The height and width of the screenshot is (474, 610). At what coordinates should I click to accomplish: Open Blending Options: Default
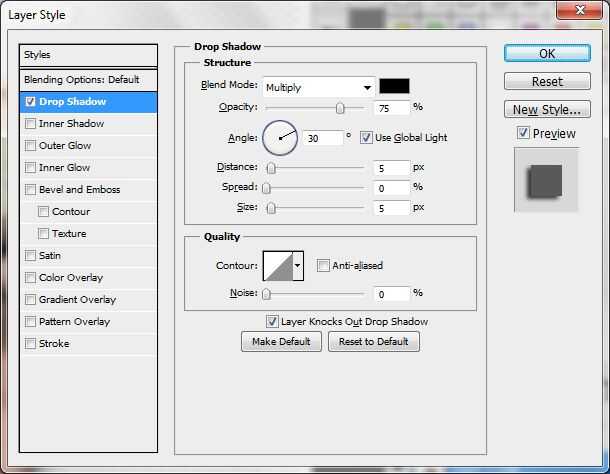pos(88,80)
